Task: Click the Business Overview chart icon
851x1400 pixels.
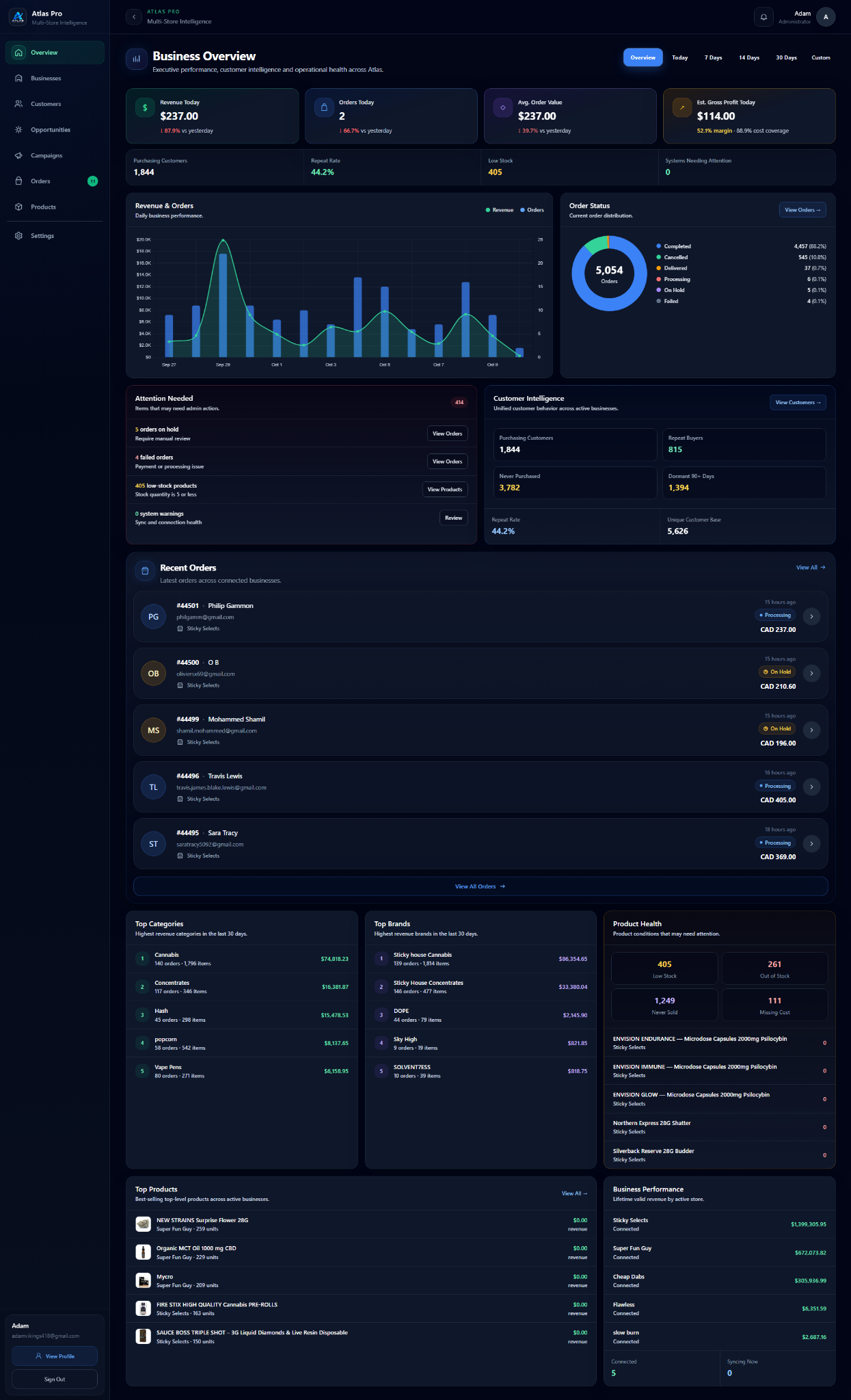Action: click(x=137, y=60)
